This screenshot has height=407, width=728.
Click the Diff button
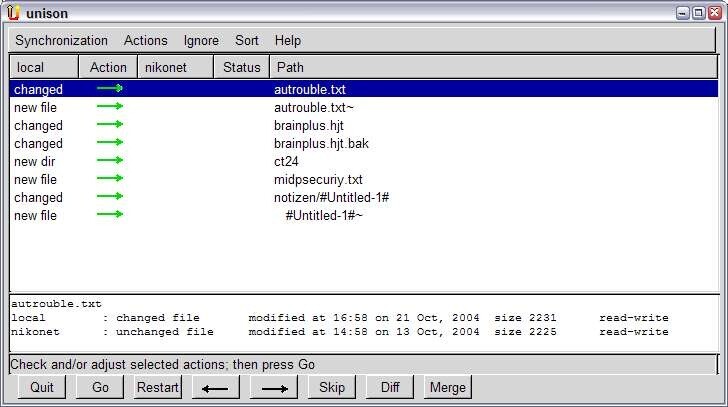[x=390, y=387]
